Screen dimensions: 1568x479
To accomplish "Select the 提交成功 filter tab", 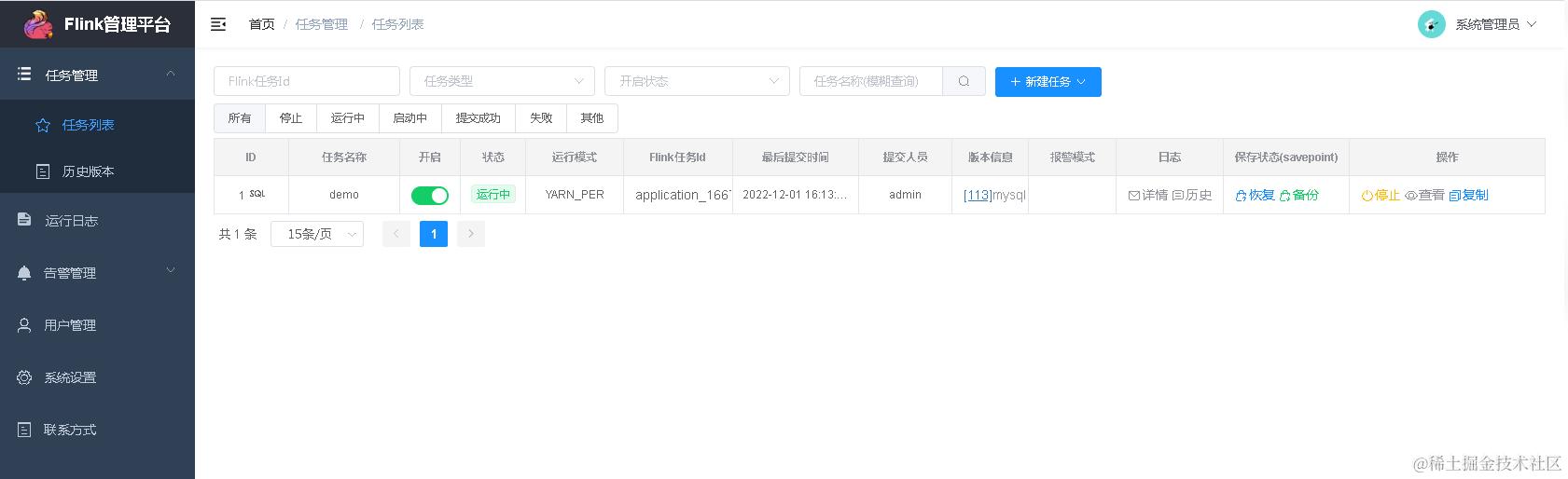I will pyautogui.click(x=479, y=118).
